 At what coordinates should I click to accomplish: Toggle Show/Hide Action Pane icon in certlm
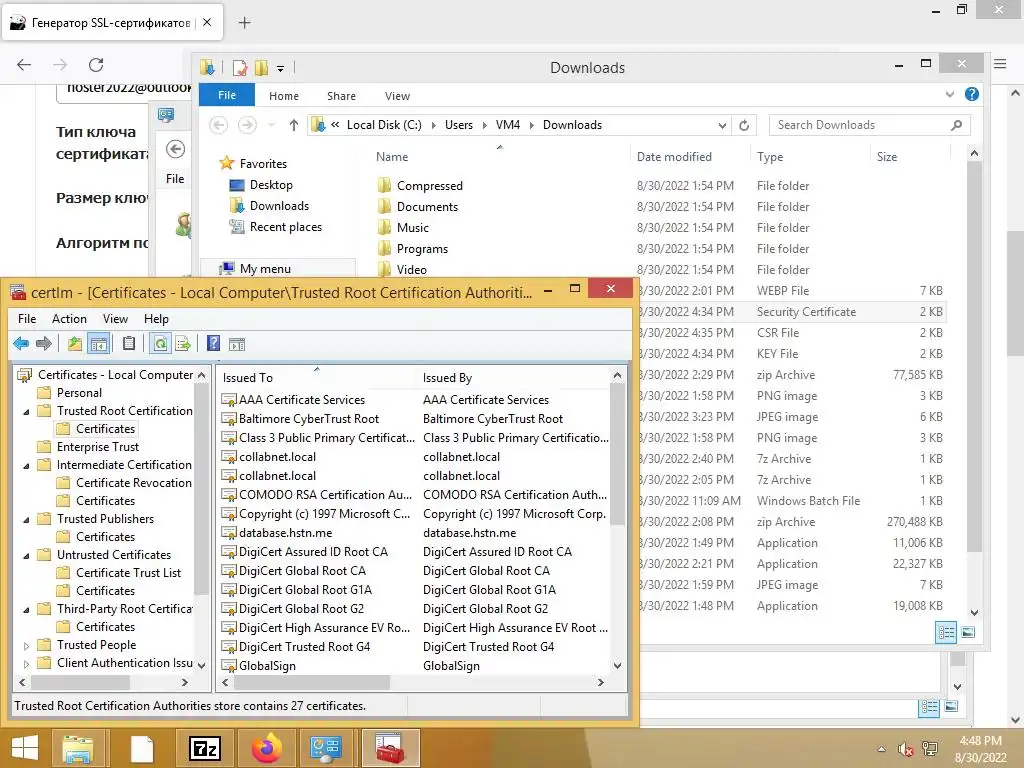[237, 344]
